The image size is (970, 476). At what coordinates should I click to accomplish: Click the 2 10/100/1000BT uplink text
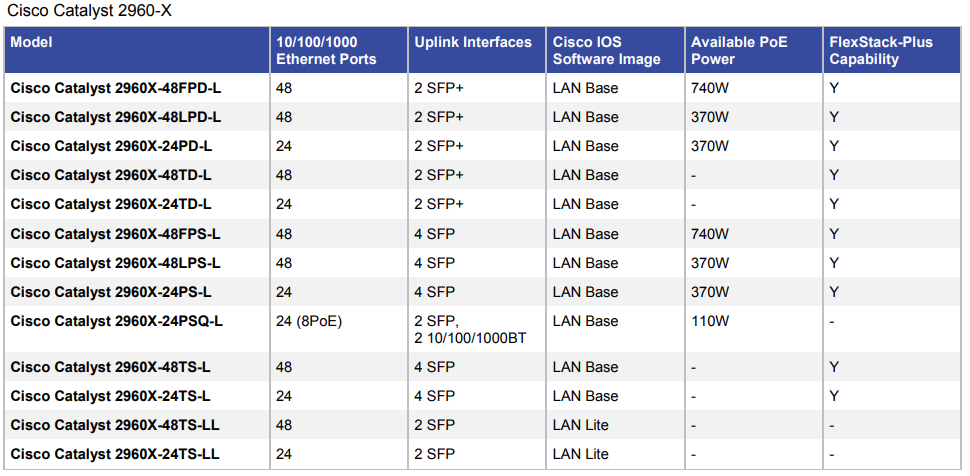470,338
